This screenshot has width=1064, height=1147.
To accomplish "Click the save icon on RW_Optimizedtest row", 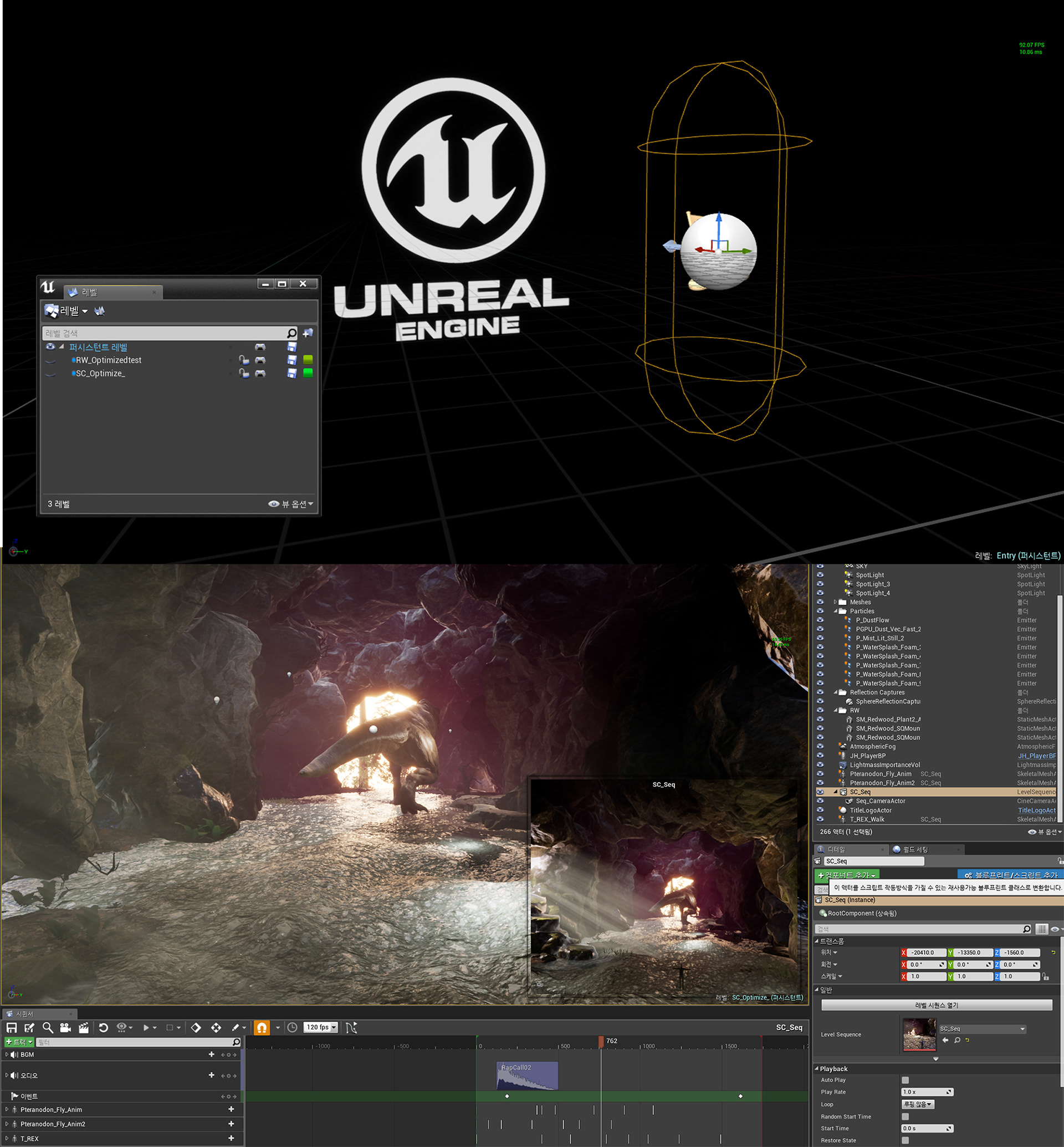I will (x=292, y=360).
